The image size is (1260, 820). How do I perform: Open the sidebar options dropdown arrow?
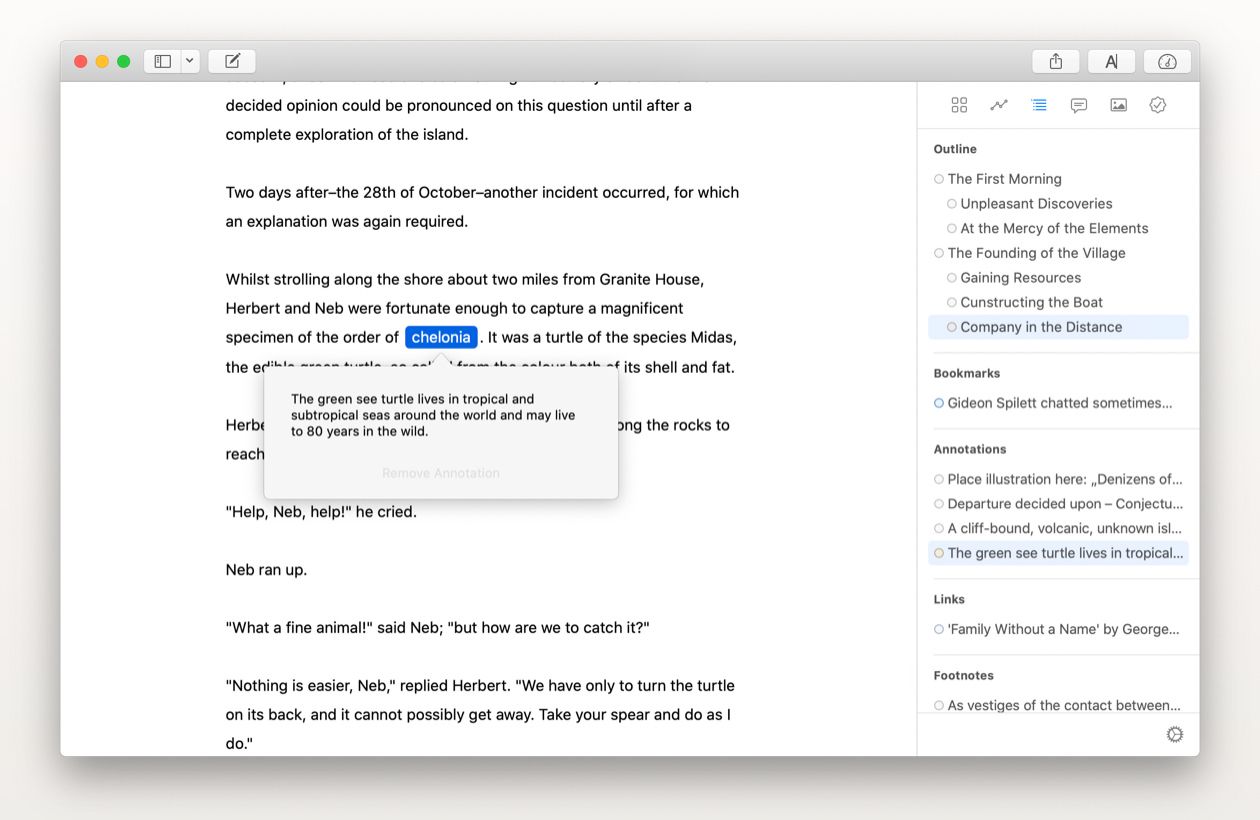pos(190,62)
